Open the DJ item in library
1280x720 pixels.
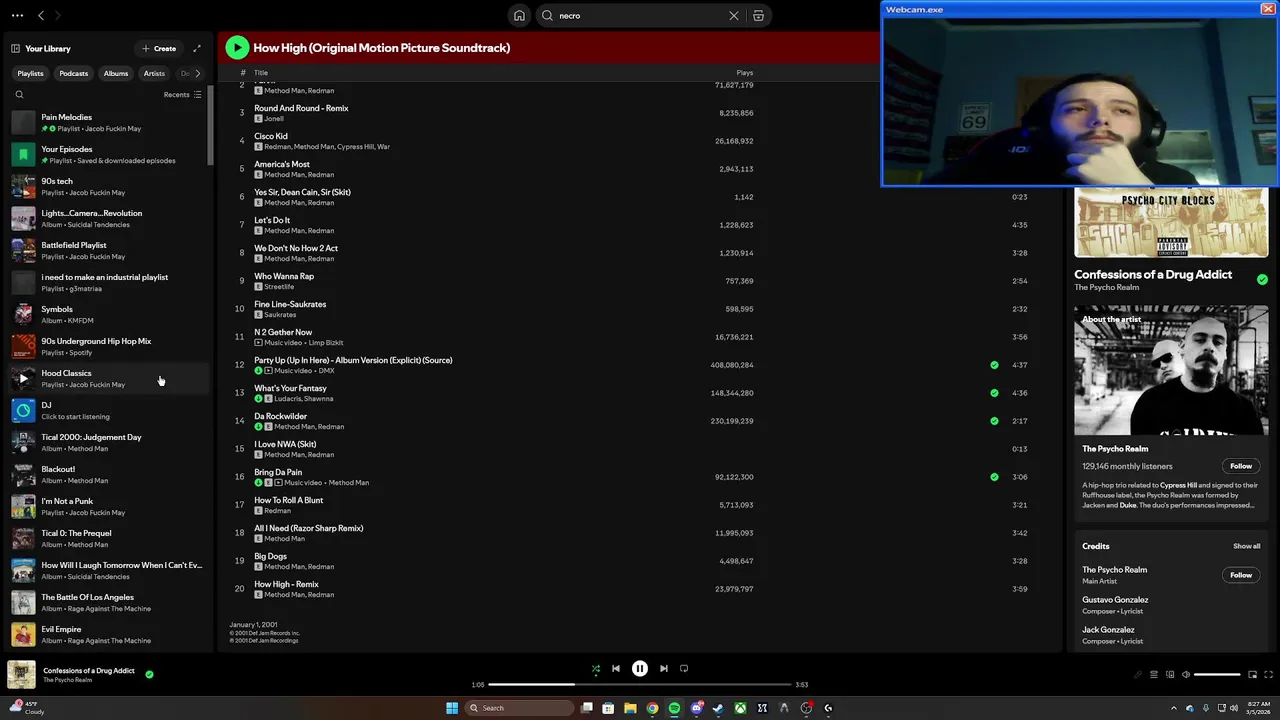(108, 410)
